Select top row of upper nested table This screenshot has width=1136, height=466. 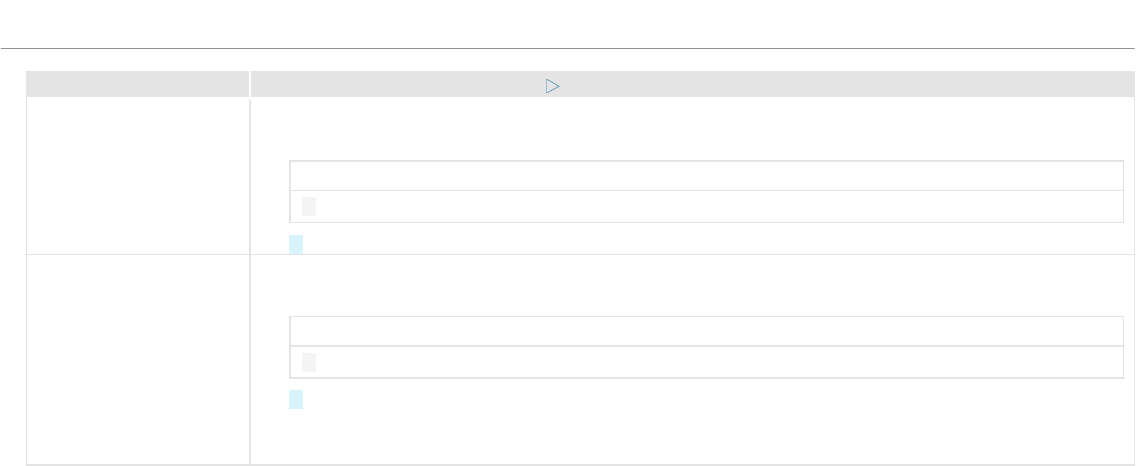pos(706,237)
